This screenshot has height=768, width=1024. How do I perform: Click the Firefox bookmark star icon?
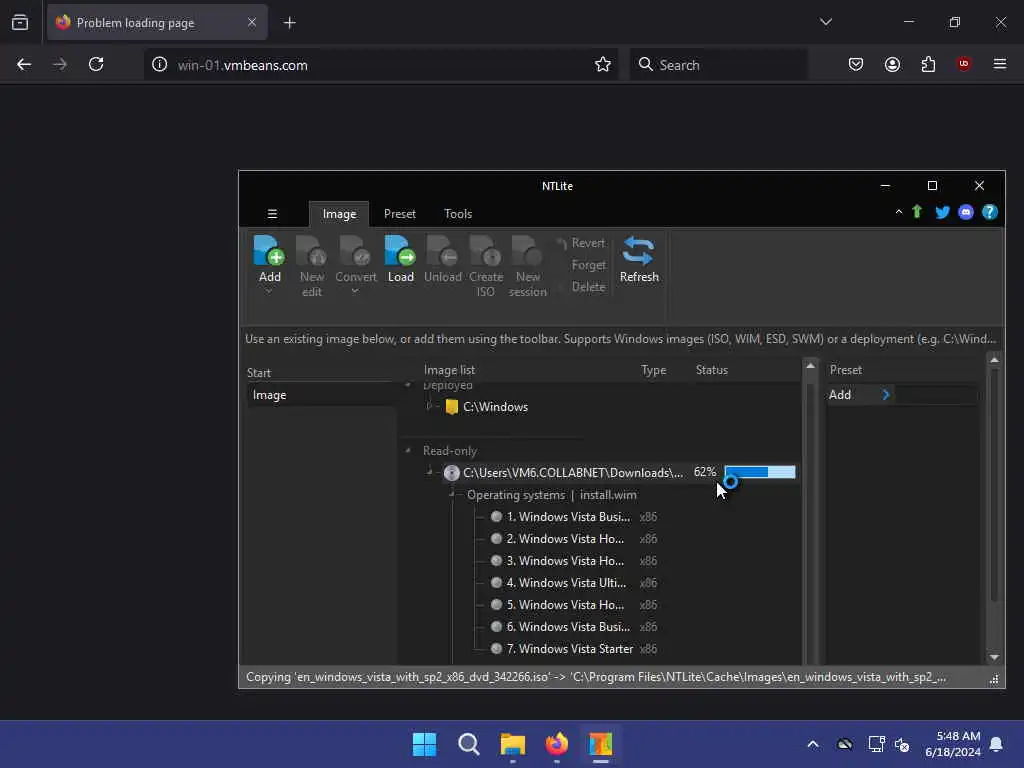602,64
